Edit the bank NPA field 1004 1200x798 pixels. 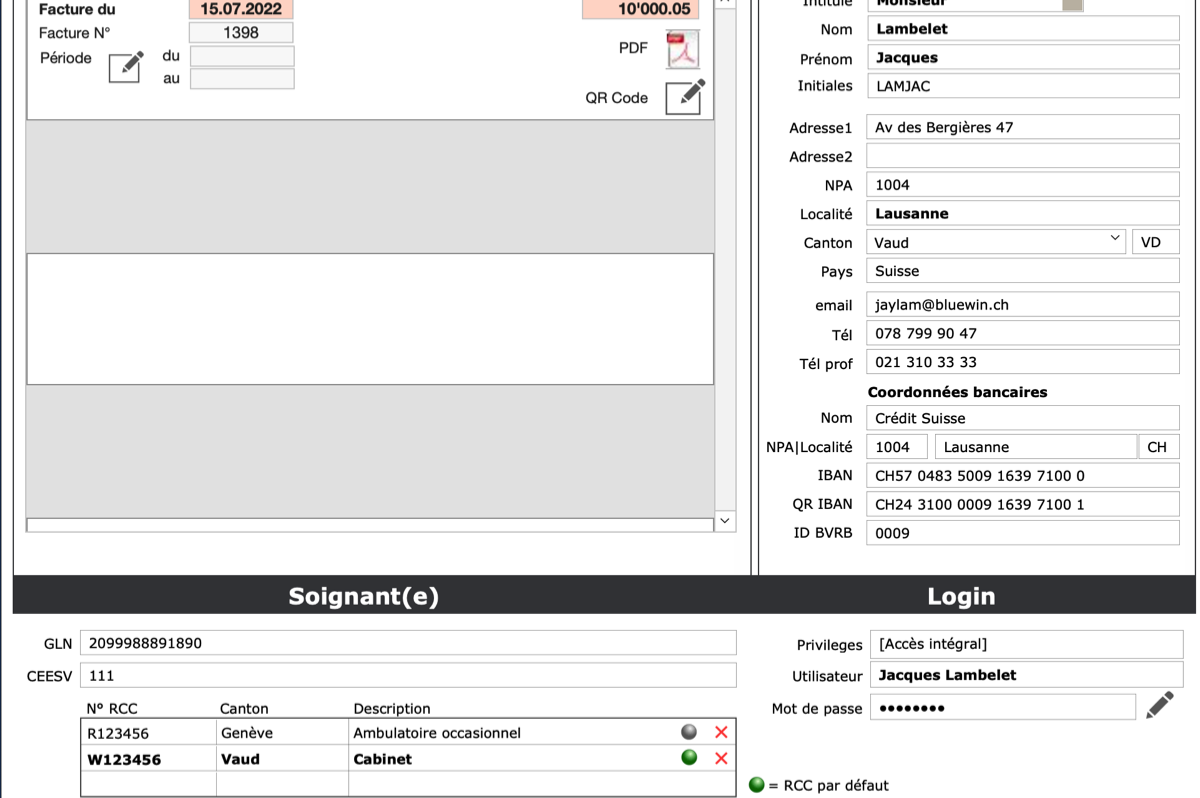[897, 447]
